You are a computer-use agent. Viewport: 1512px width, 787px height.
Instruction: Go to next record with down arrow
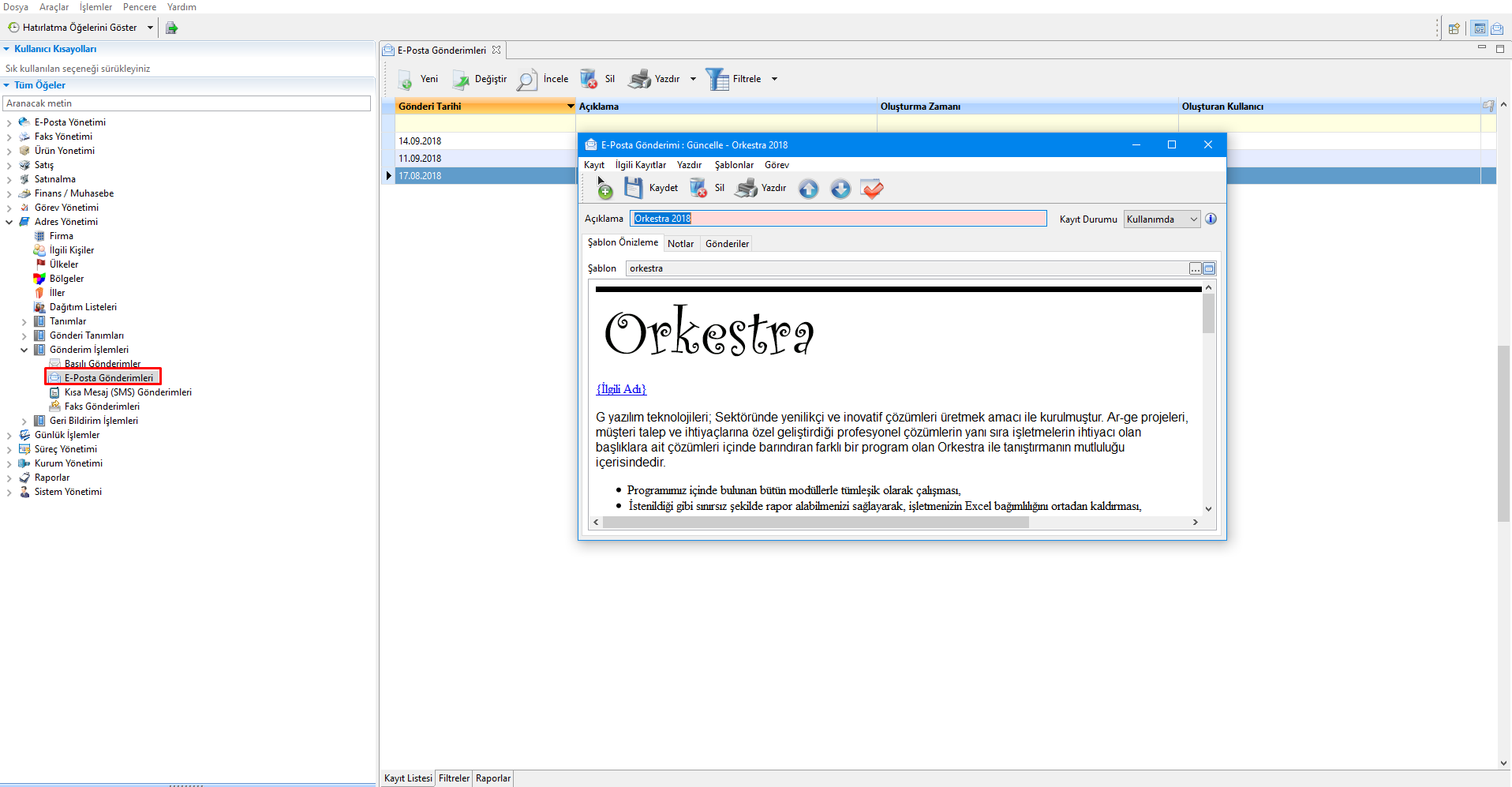(x=840, y=189)
